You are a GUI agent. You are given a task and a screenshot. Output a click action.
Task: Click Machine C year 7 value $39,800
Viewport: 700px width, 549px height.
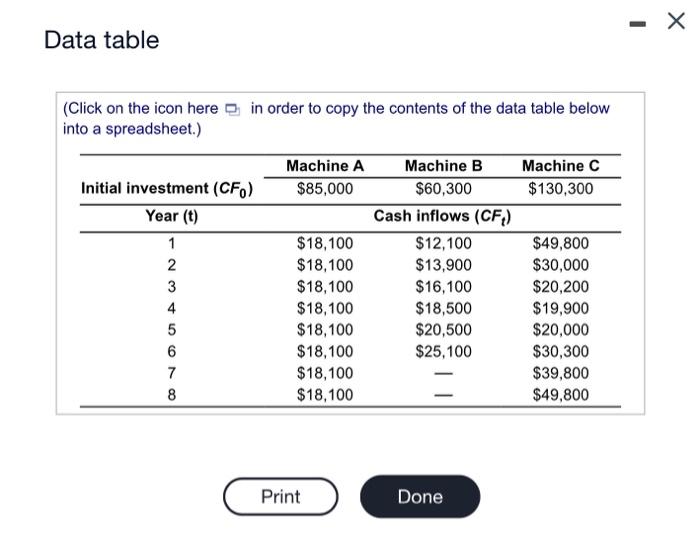click(560, 373)
